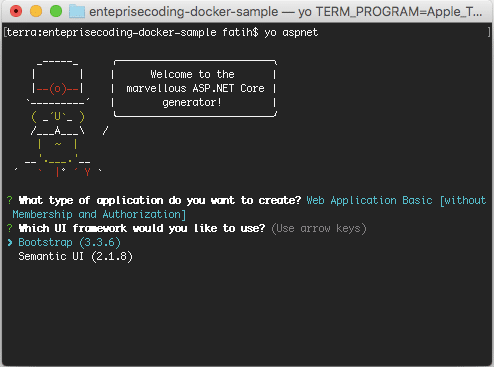This screenshot has width=494, height=367.
Task: Click the red close window button
Action: coord(16,11)
